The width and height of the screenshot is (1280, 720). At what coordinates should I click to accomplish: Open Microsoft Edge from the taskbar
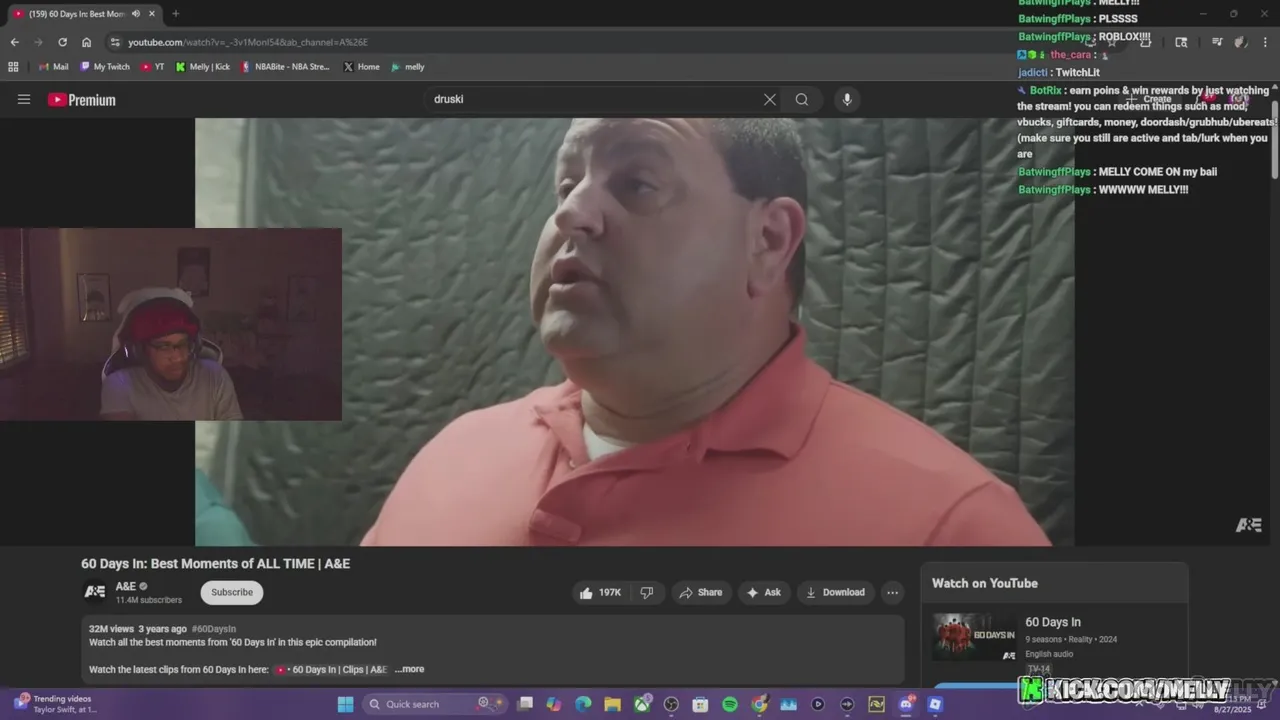click(583, 704)
